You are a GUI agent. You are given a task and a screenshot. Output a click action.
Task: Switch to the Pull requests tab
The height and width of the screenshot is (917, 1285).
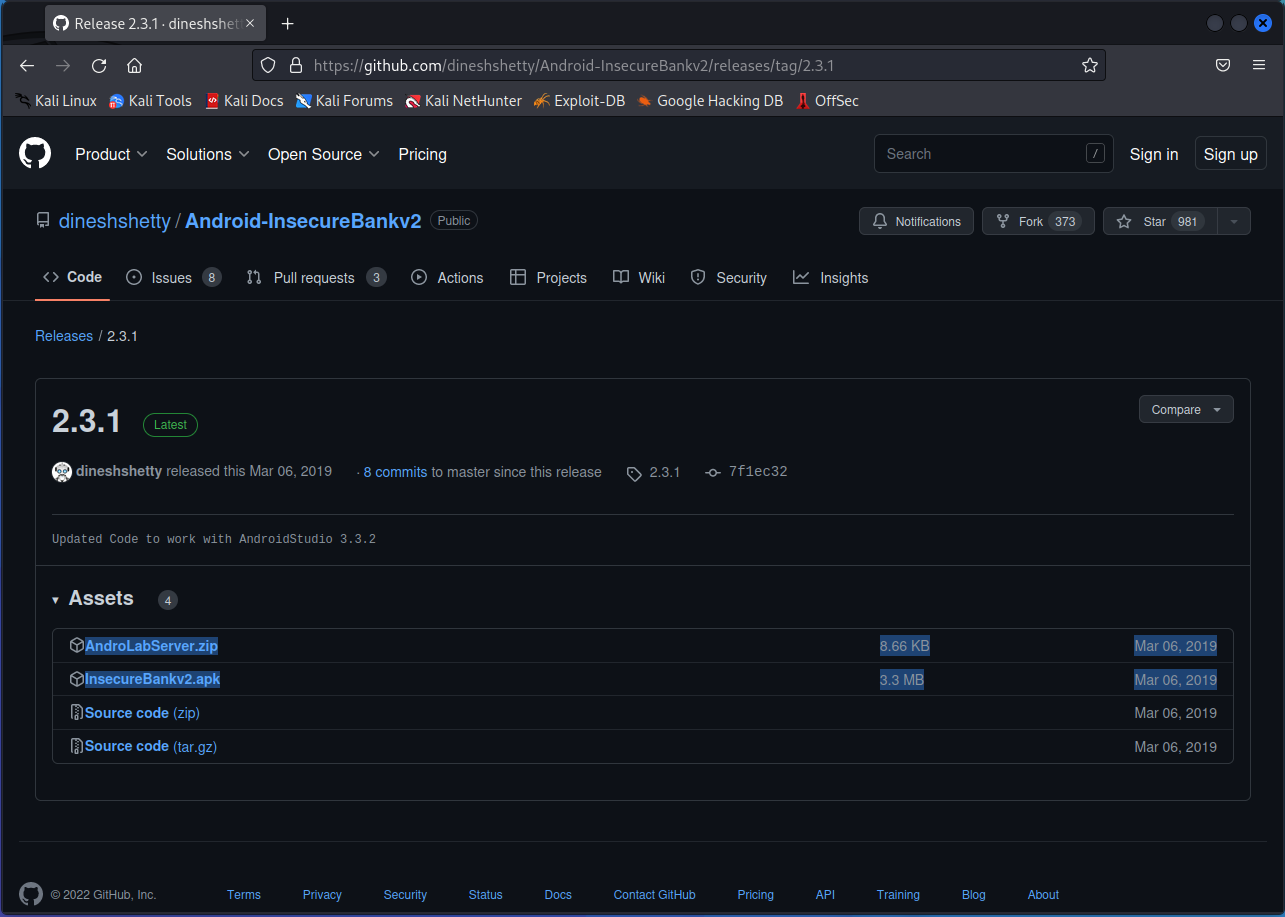pos(316,278)
